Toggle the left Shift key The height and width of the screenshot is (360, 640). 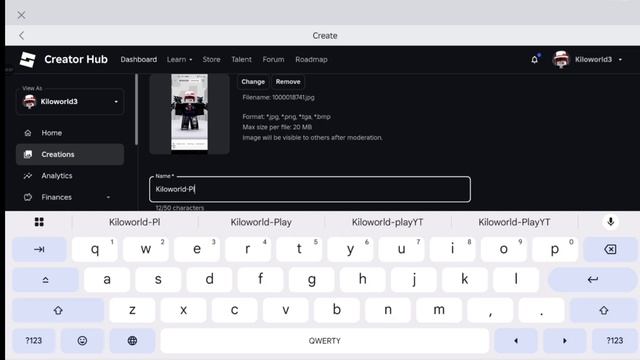[58, 311]
